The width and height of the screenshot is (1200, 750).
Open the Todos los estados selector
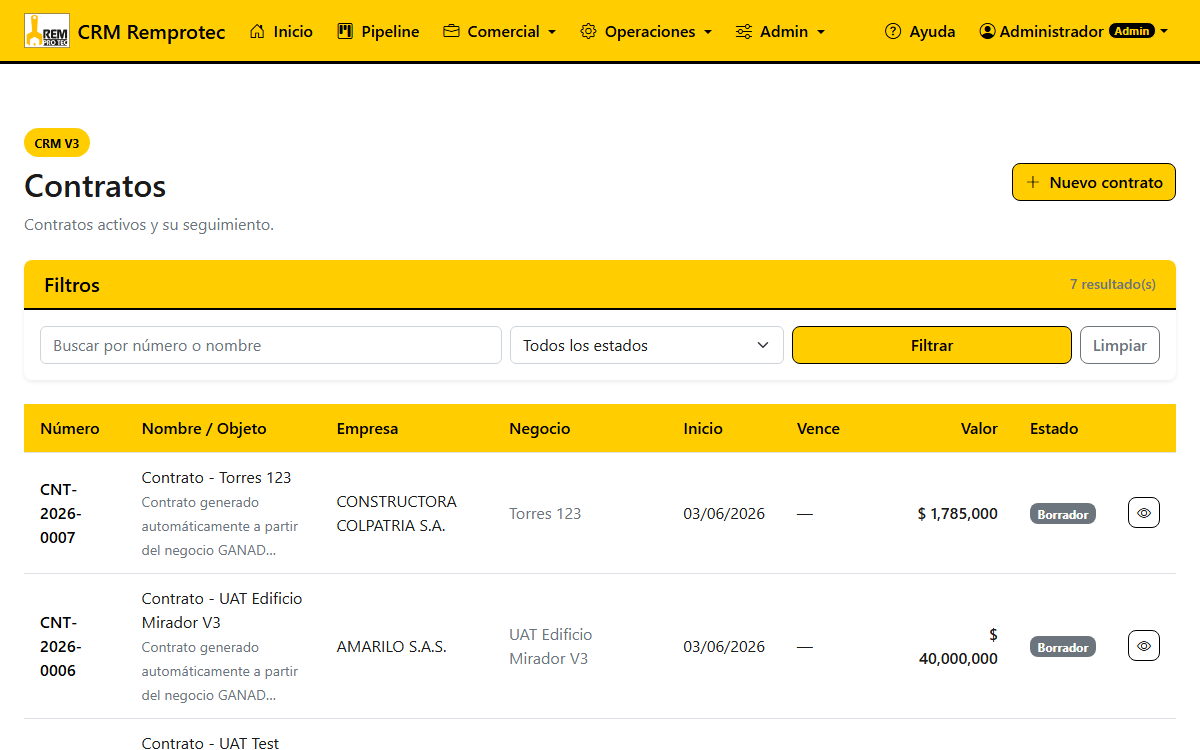pyautogui.click(x=647, y=345)
